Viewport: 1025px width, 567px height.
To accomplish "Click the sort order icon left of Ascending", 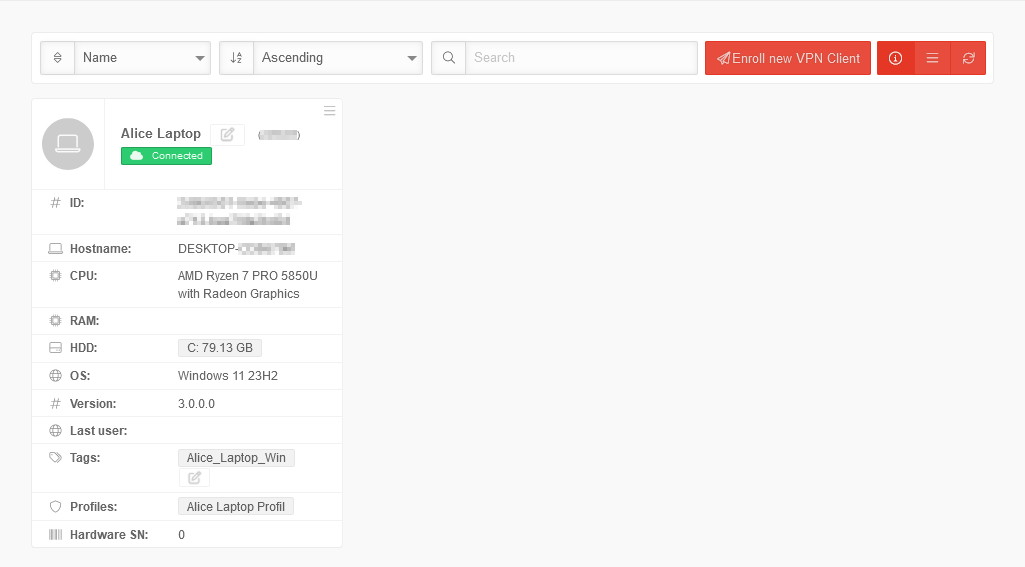I will (x=236, y=58).
